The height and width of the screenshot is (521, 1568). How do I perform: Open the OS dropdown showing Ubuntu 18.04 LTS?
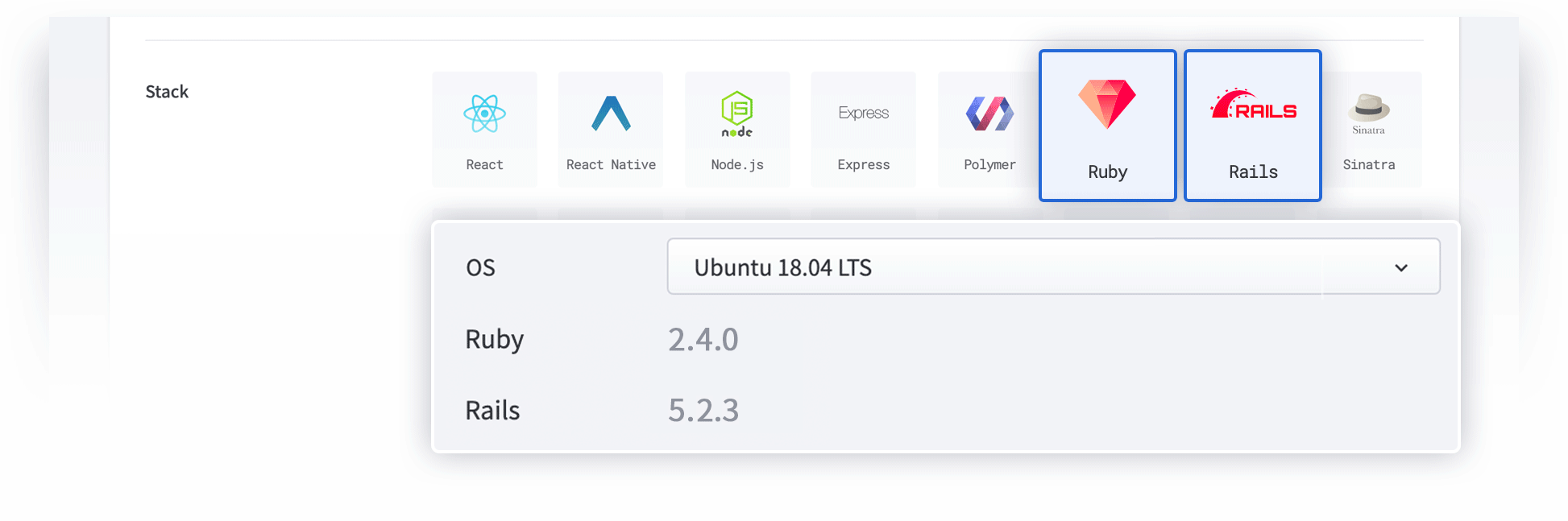[x=1053, y=267]
